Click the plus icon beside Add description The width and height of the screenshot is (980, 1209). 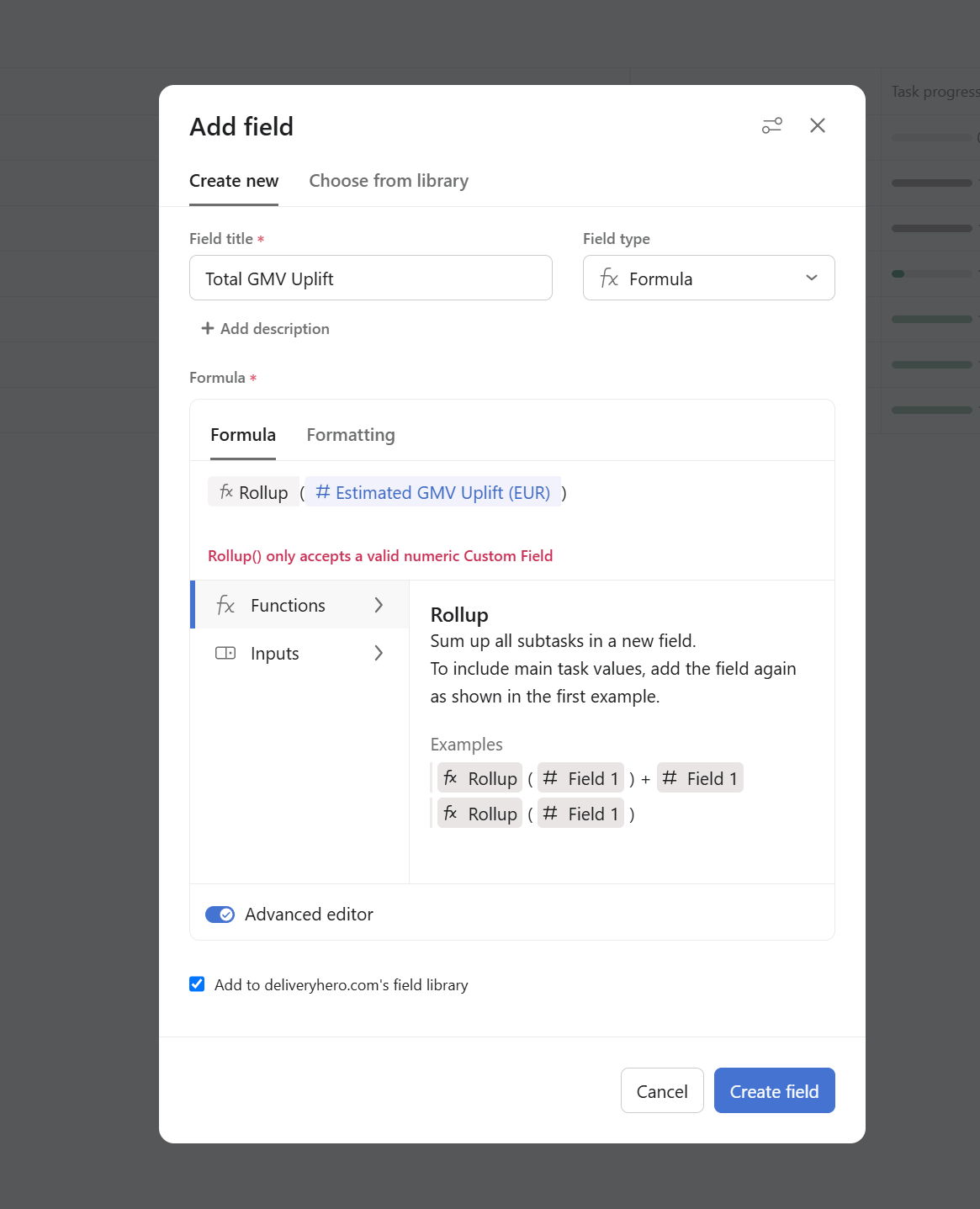(207, 328)
